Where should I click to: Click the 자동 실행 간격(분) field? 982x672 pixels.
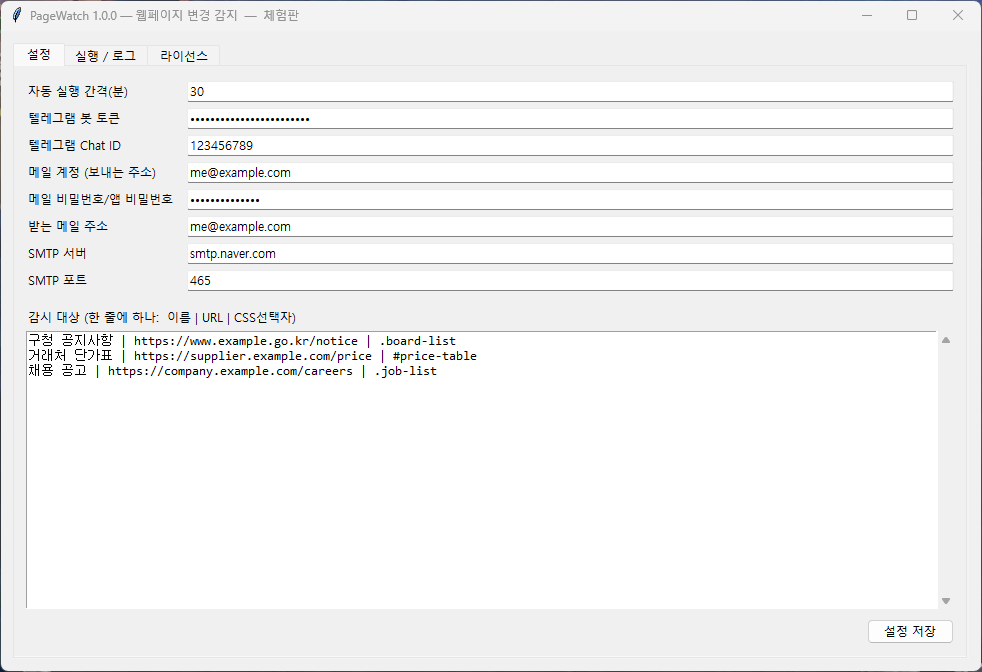pos(570,91)
